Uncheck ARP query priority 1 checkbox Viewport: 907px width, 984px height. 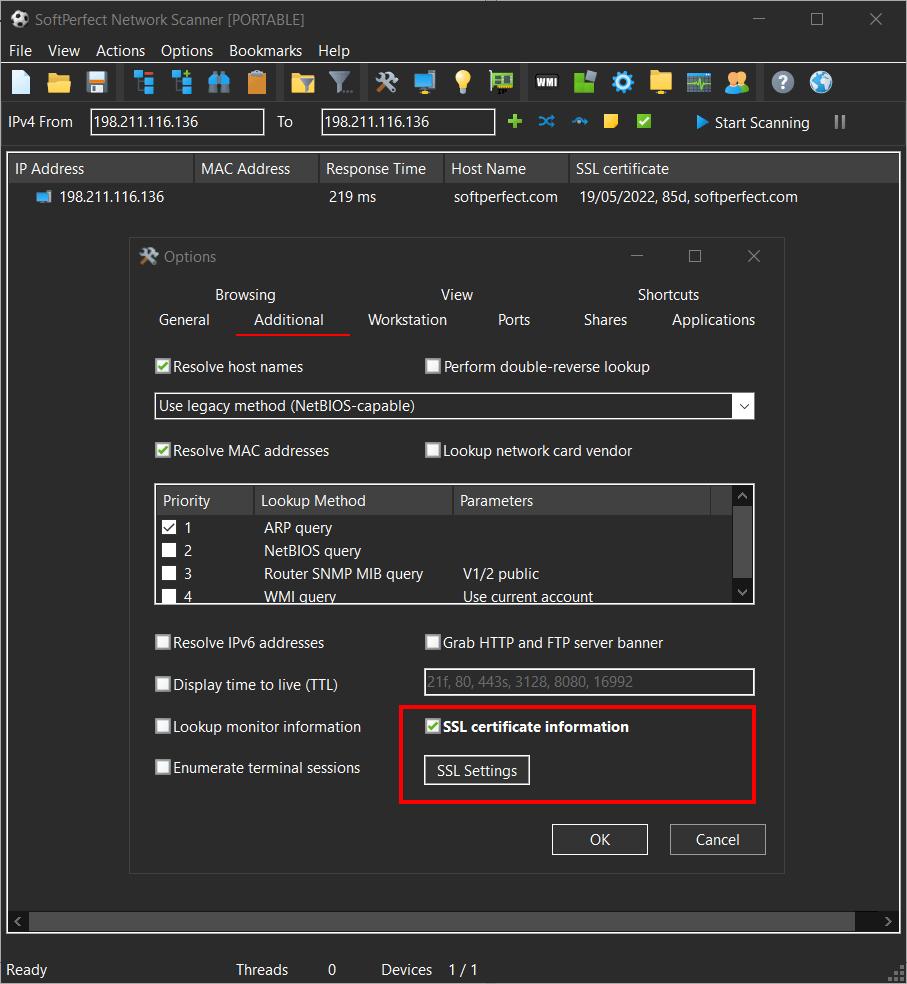(x=169, y=527)
